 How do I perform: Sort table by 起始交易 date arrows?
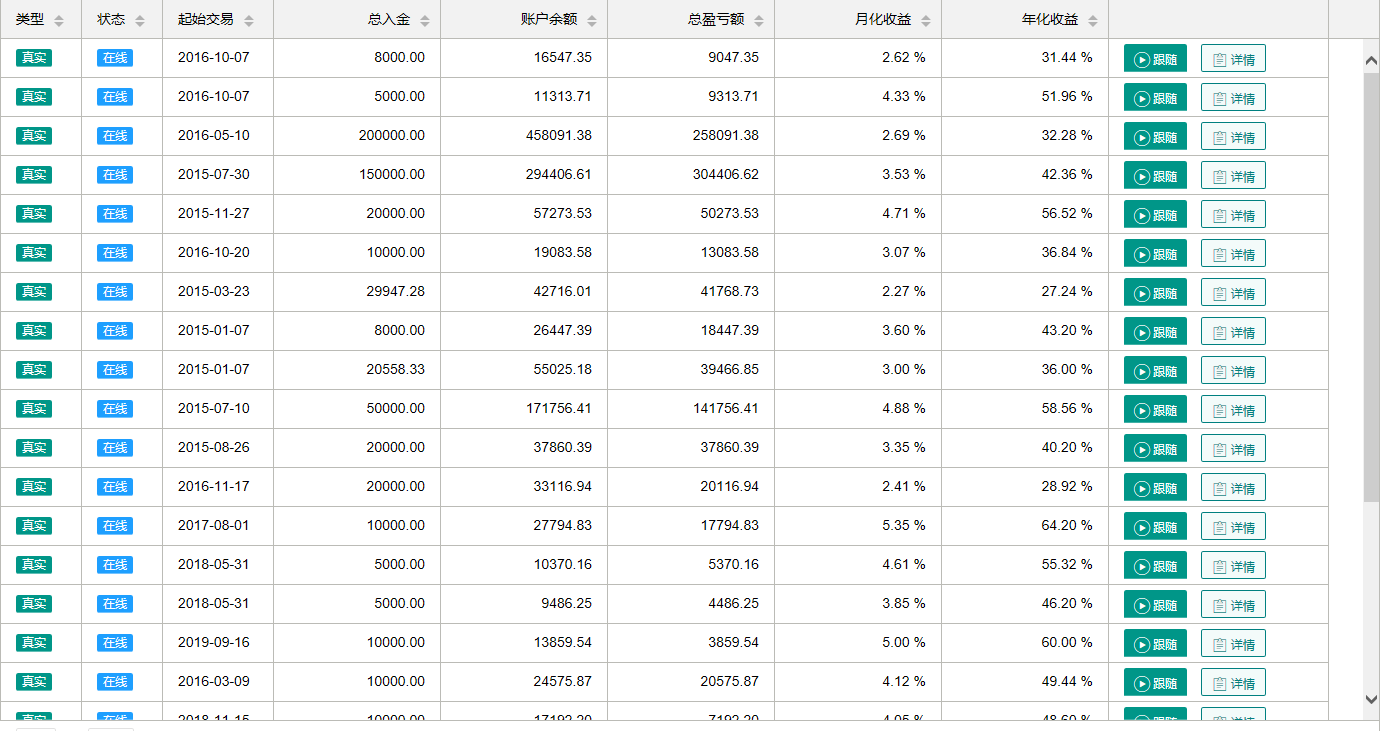click(249, 21)
